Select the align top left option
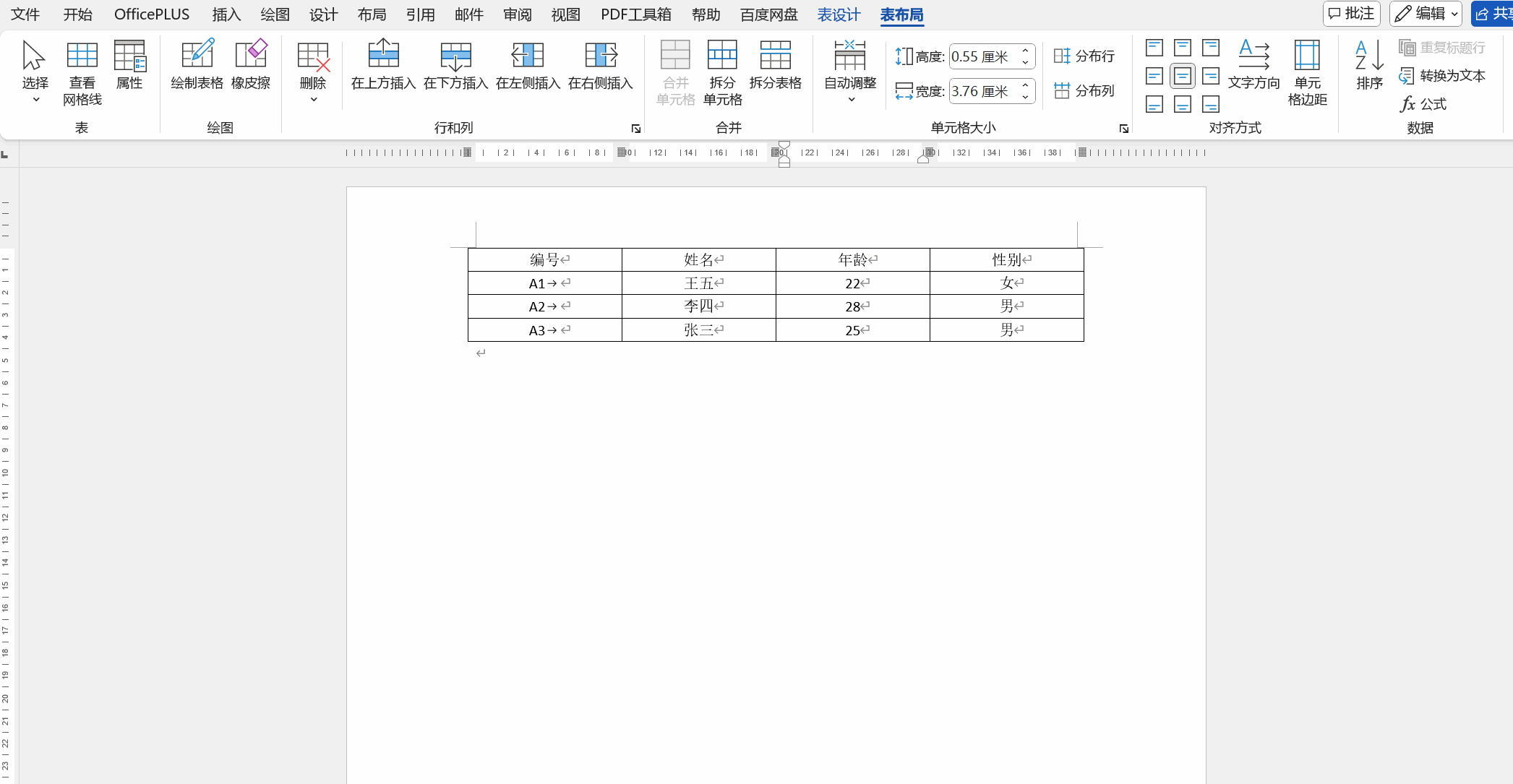The image size is (1513, 784). [1154, 48]
